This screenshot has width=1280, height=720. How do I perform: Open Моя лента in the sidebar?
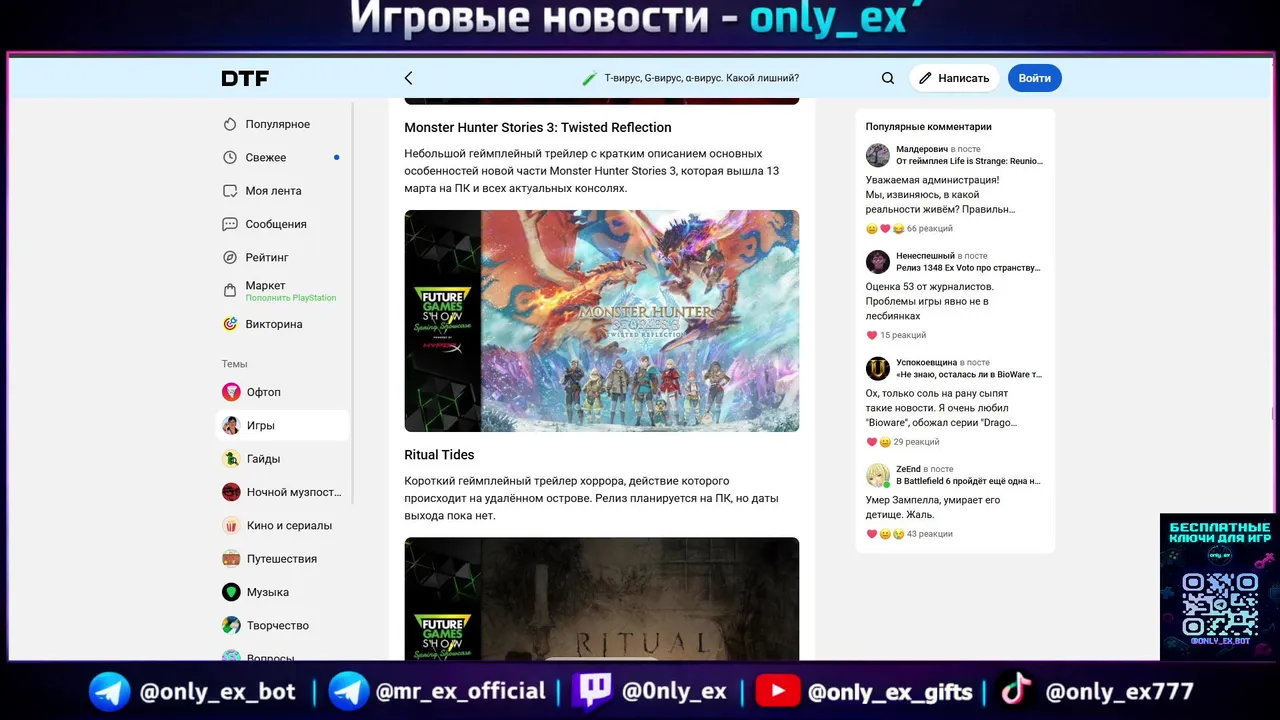tap(273, 191)
